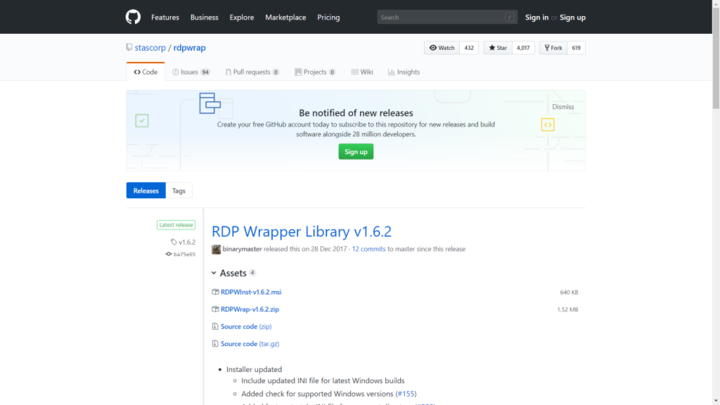The image size is (720, 405).
Task: Click the file icon beside Source code (tar.gz)
Action: pos(215,343)
